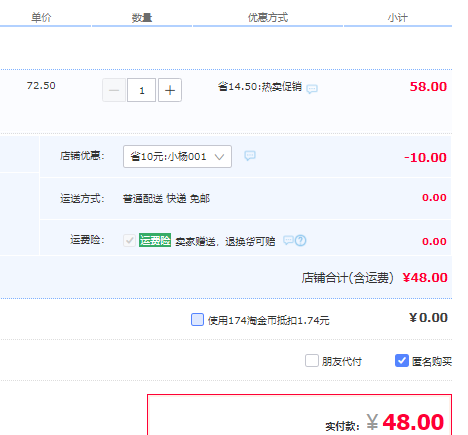Open the 省10元:小杨001 store discount dropdown
The image size is (468, 435).
click(x=177, y=156)
